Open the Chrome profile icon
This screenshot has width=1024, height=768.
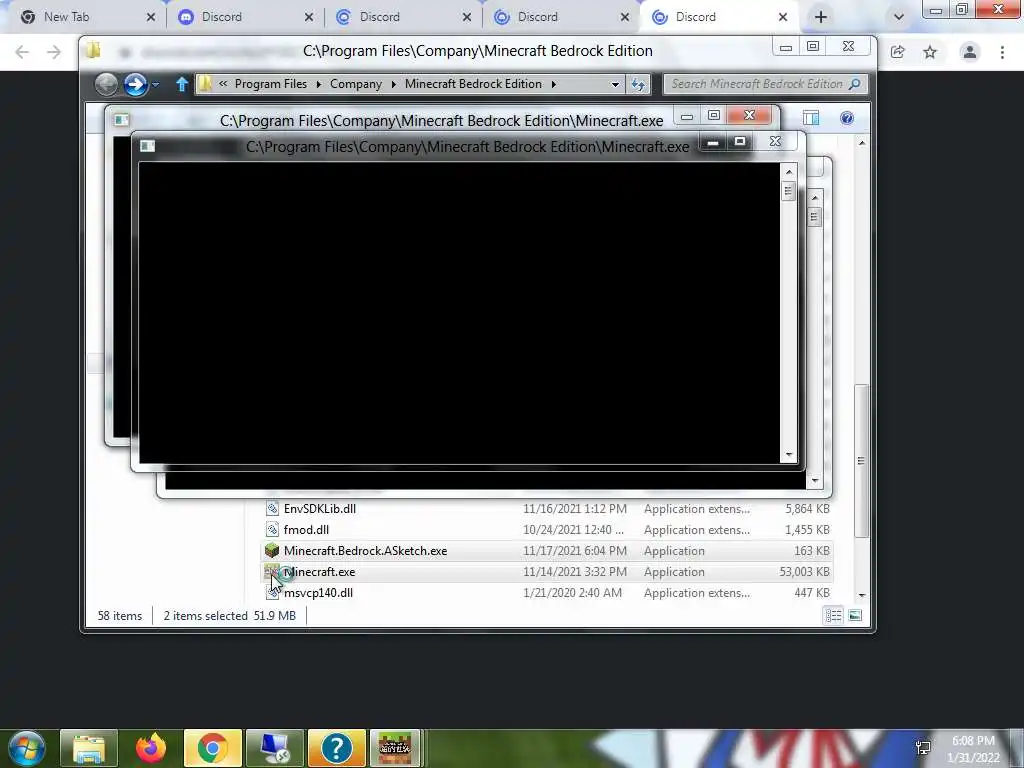pos(970,52)
